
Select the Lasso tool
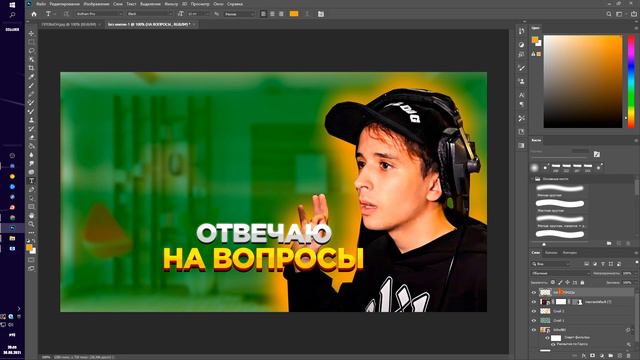(31, 51)
